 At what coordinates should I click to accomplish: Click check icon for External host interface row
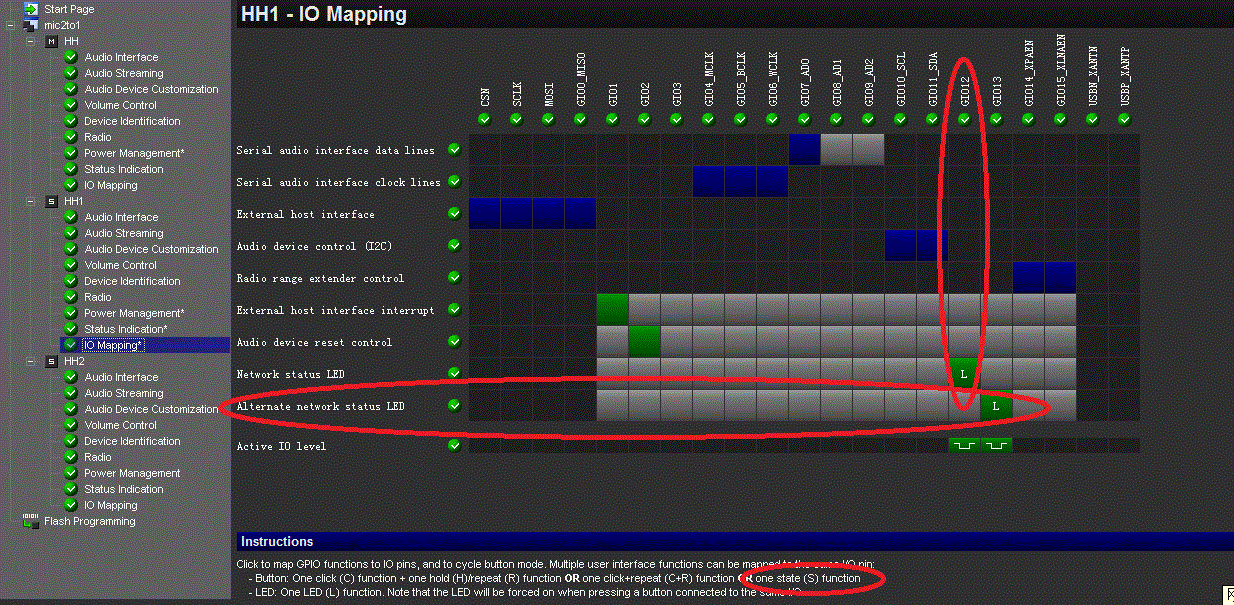click(x=454, y=214)
